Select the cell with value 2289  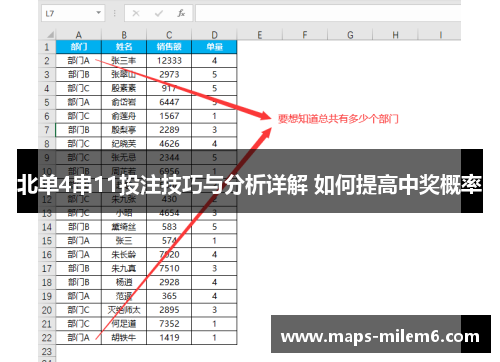[169, 130]
